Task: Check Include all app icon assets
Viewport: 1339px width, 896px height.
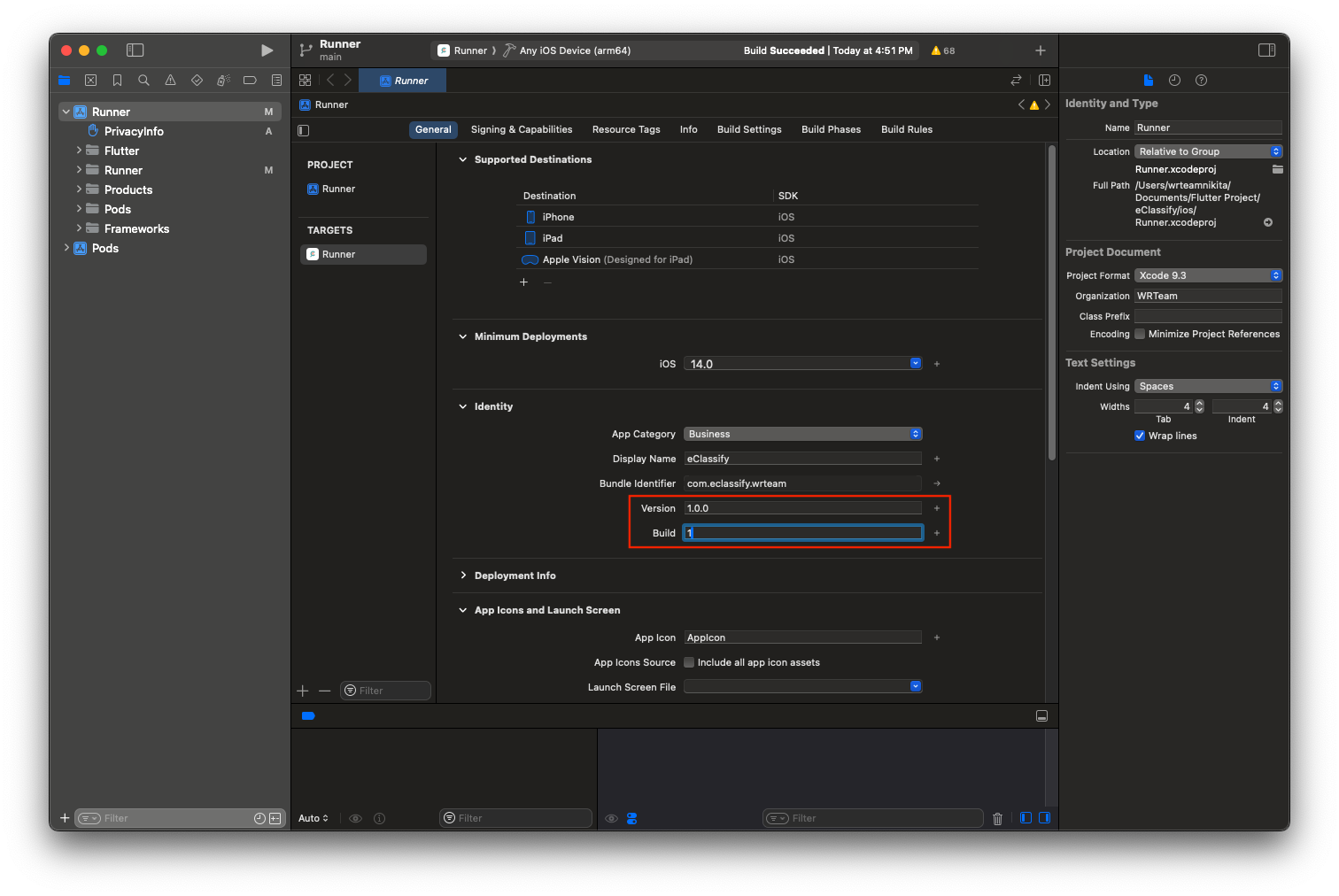Action: (689, 662)
